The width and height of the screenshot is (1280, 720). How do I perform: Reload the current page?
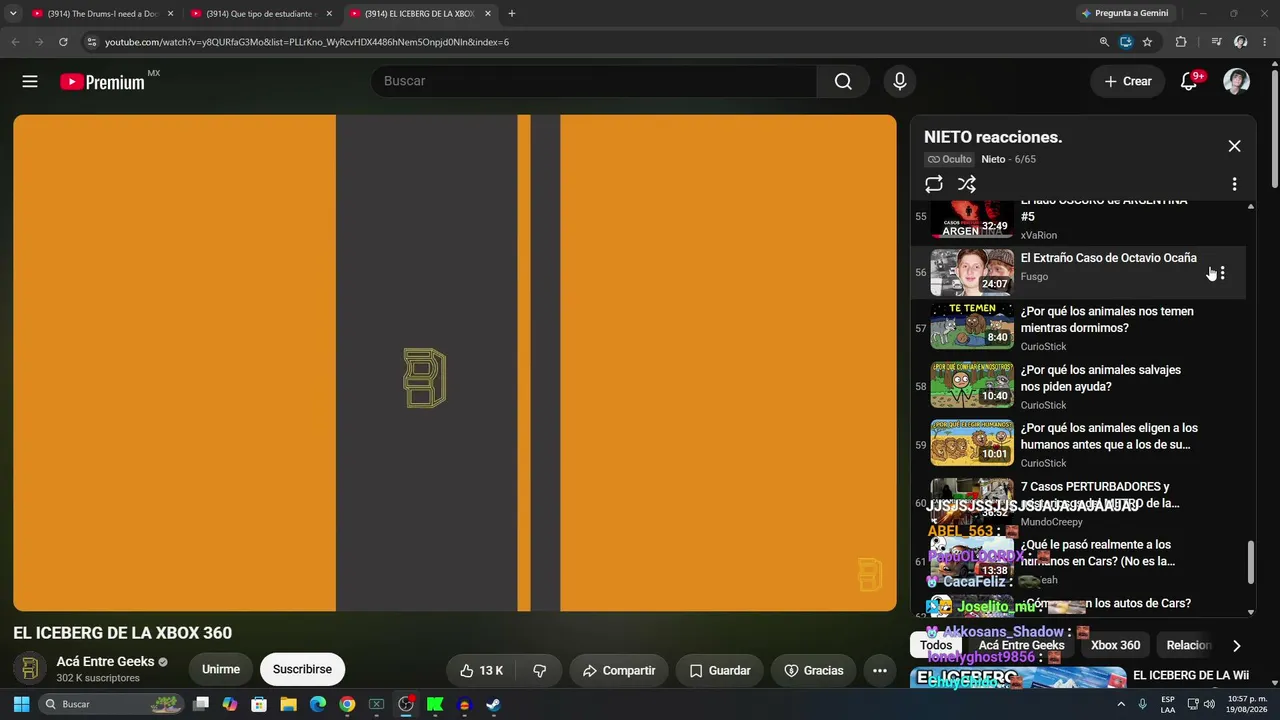coord(63,42)
